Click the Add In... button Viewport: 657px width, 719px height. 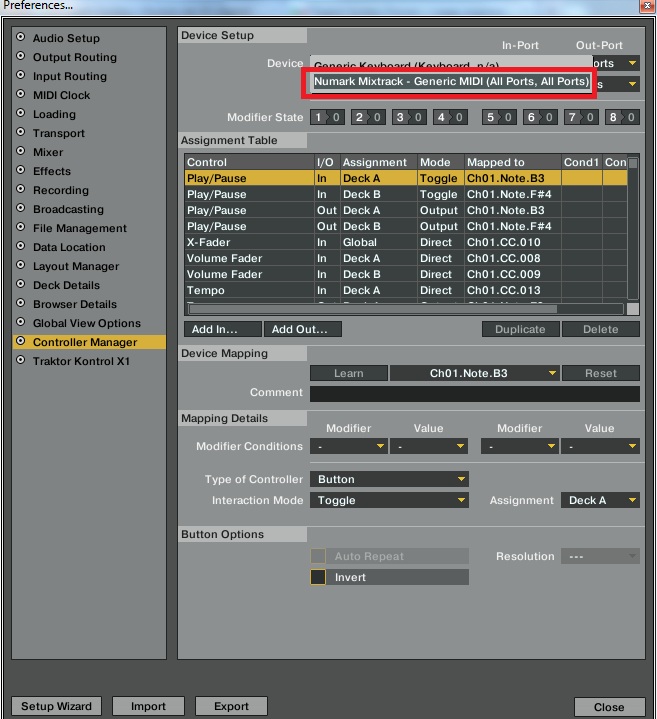coord(223,329)
